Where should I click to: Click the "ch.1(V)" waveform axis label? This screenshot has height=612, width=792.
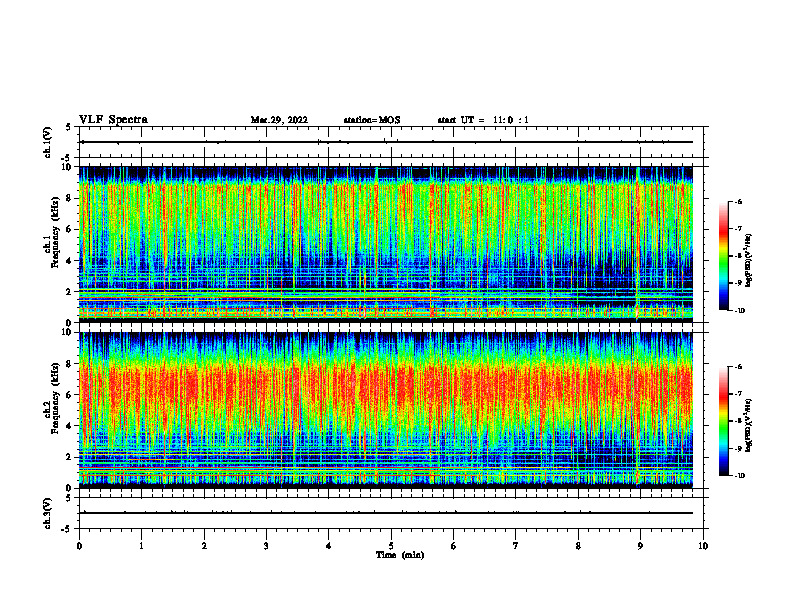click(48, 142)
